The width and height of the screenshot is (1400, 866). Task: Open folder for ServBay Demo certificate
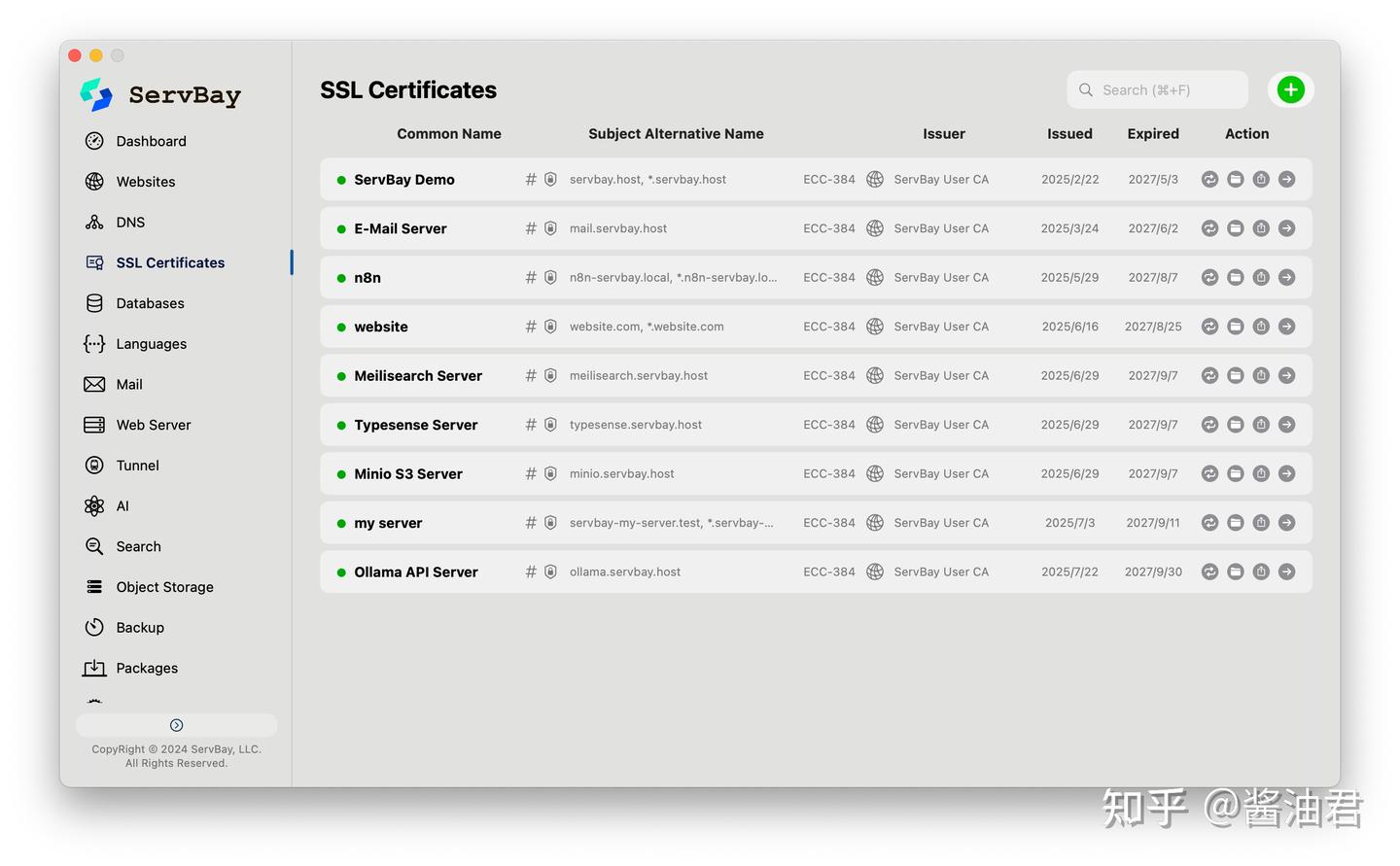1235,179
